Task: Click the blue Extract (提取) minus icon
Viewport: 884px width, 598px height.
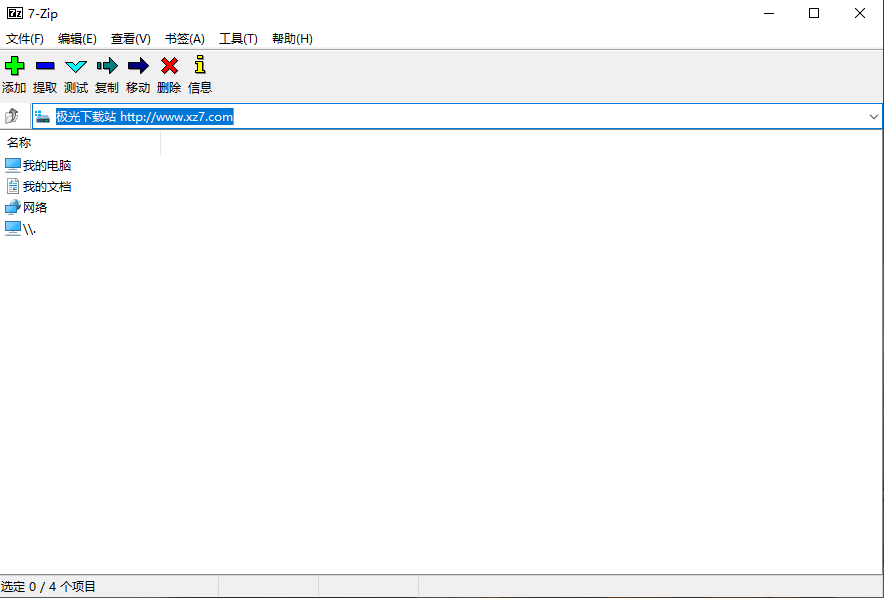Action: (x=45, y=66)
